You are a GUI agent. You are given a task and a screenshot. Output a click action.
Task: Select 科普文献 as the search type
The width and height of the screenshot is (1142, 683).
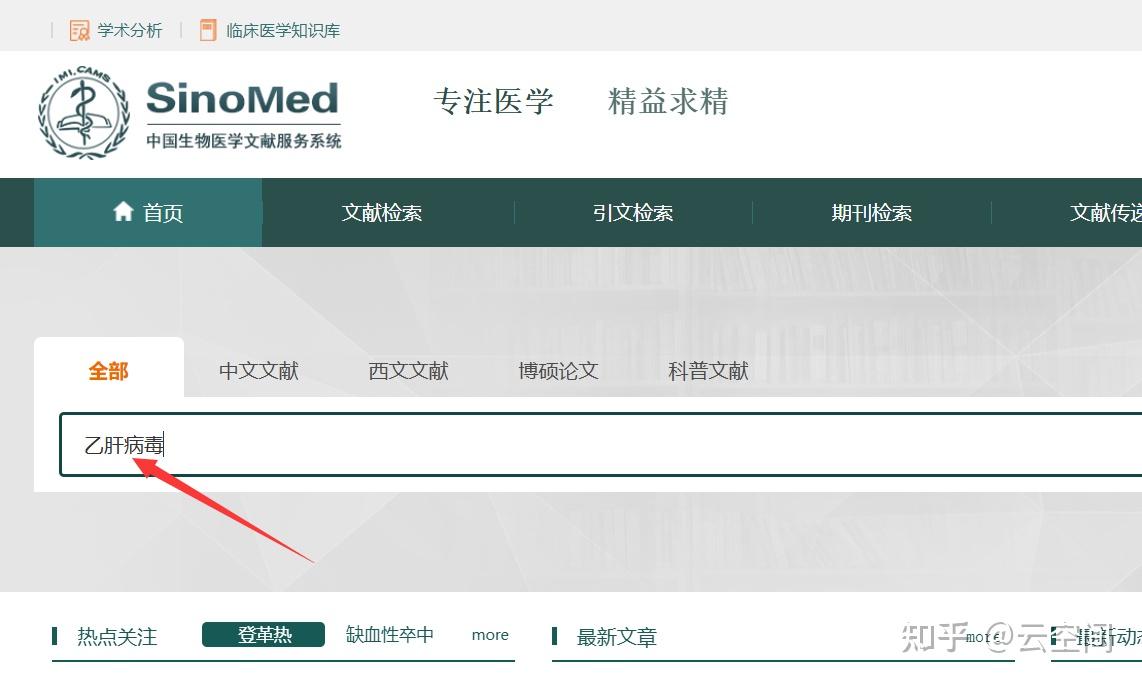click(x=707, y=371)
